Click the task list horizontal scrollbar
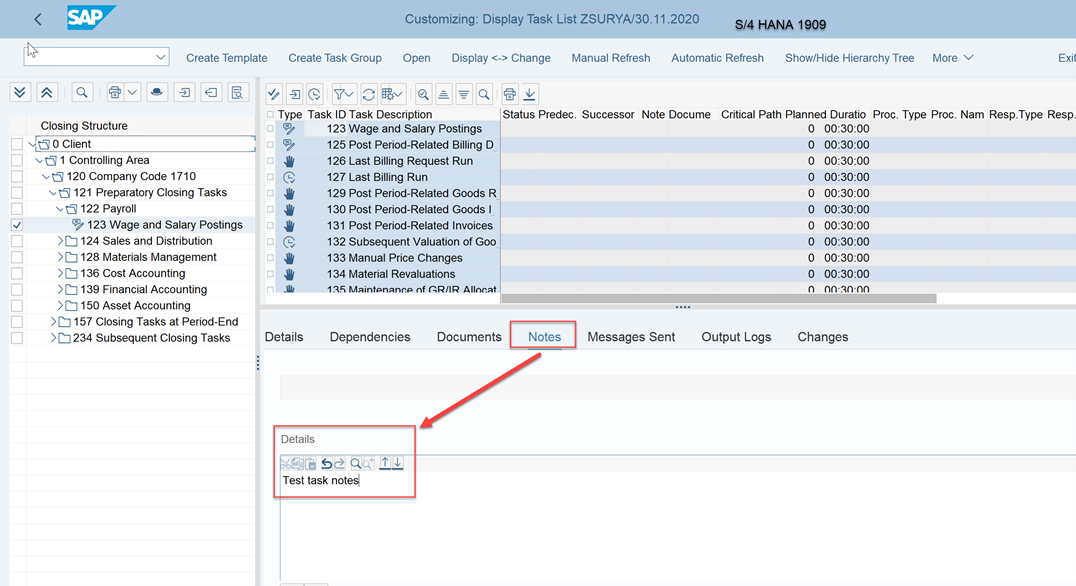Viewport: 1076px width, 586px height. point(718,298)
